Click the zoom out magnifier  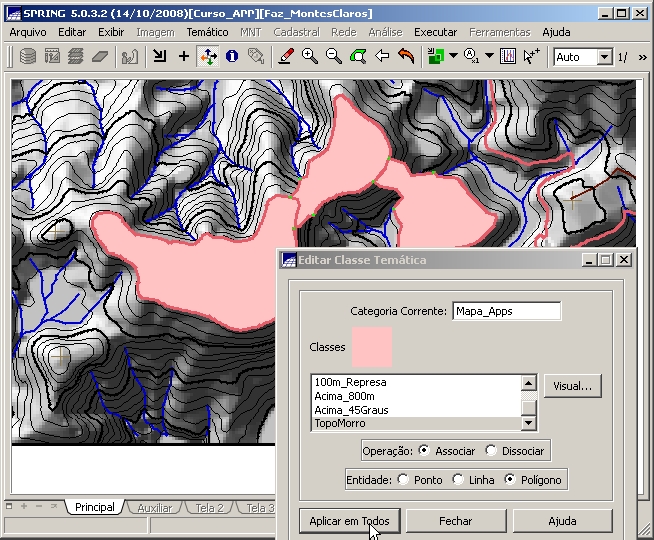pyautogui.click(x=334, y=57)
